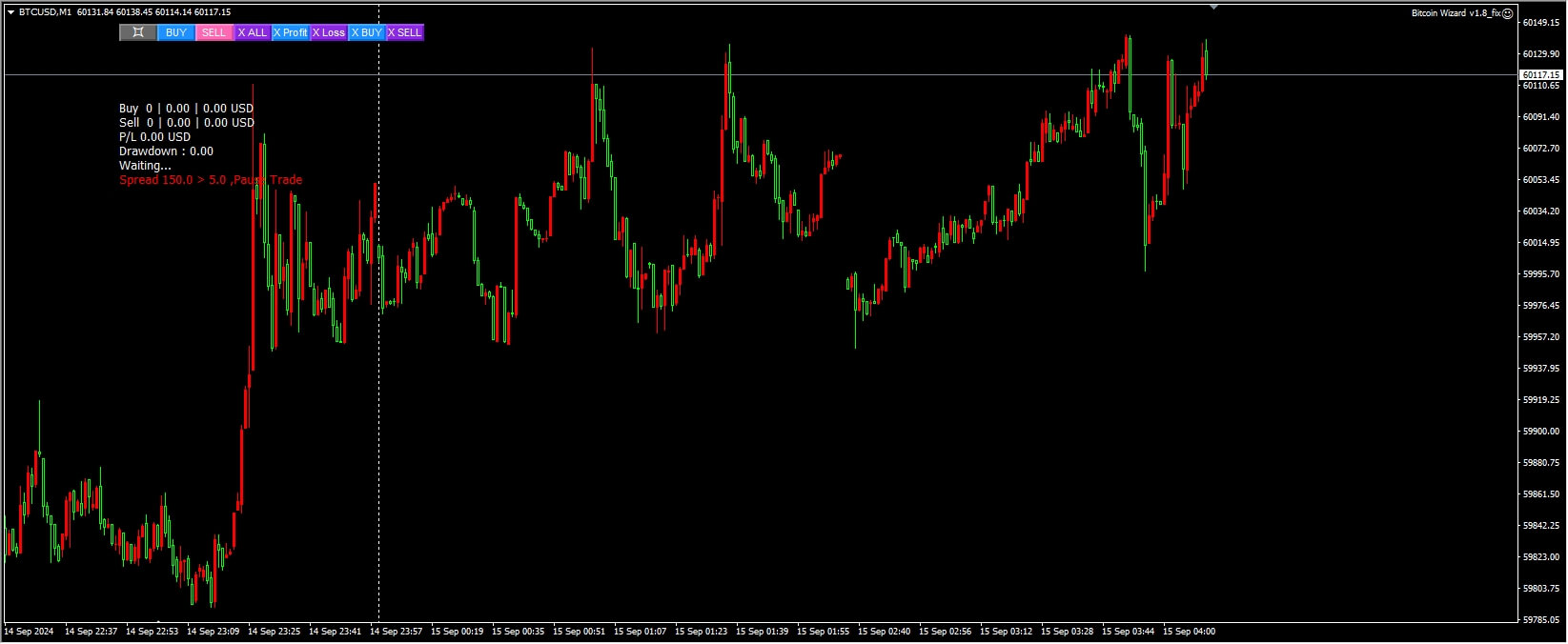
Task: Click the pink SELL button
Action: (x=214, y=32)
